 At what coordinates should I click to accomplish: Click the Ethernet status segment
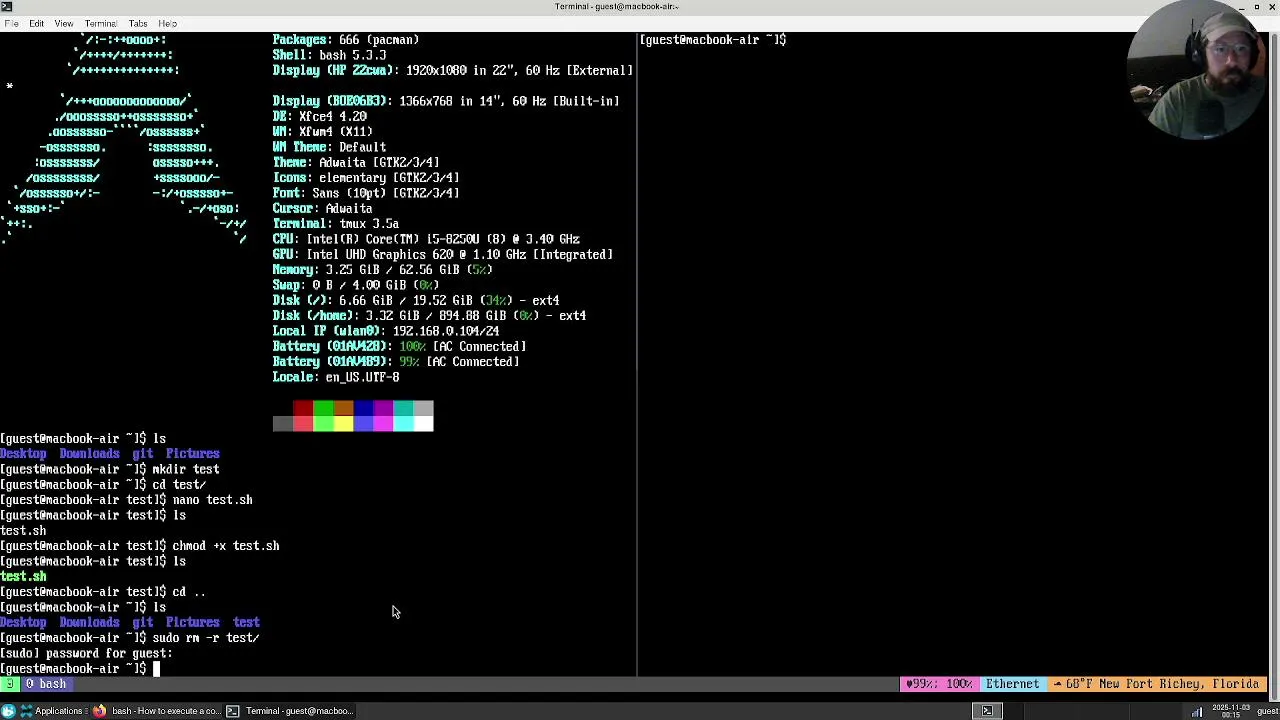click(x=1012, y=684)
